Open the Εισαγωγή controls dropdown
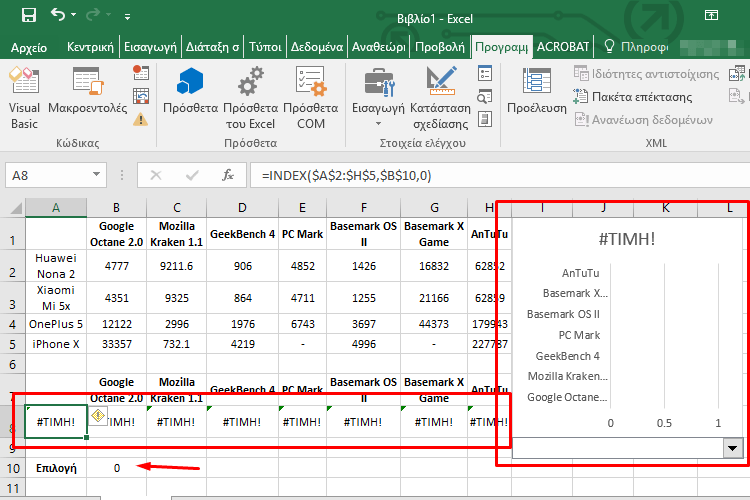 (x=378, y=98)
